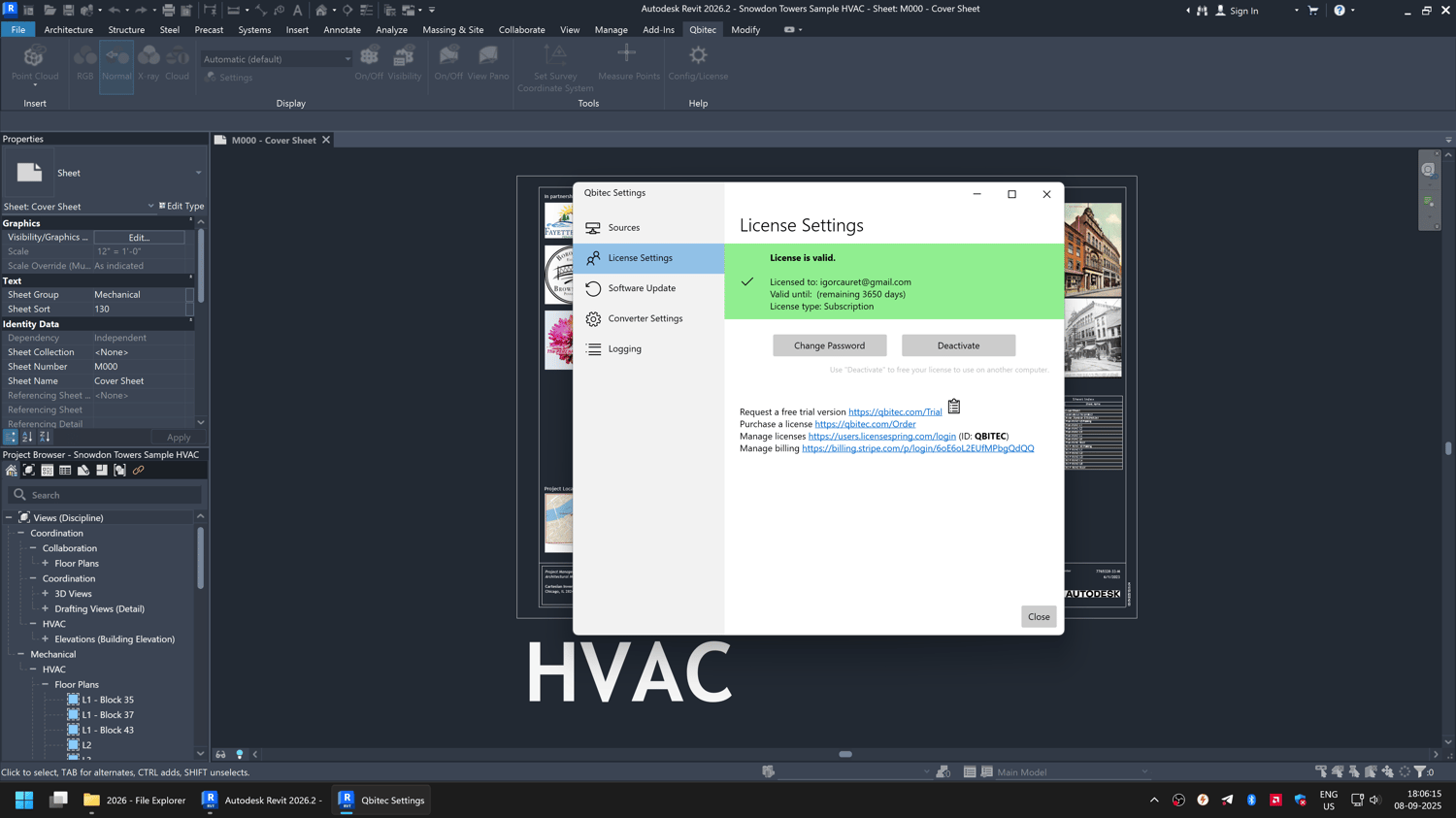The image size is (1456, 818).
Task: Open point cloud Visibility tool
Action: (405, 63)
